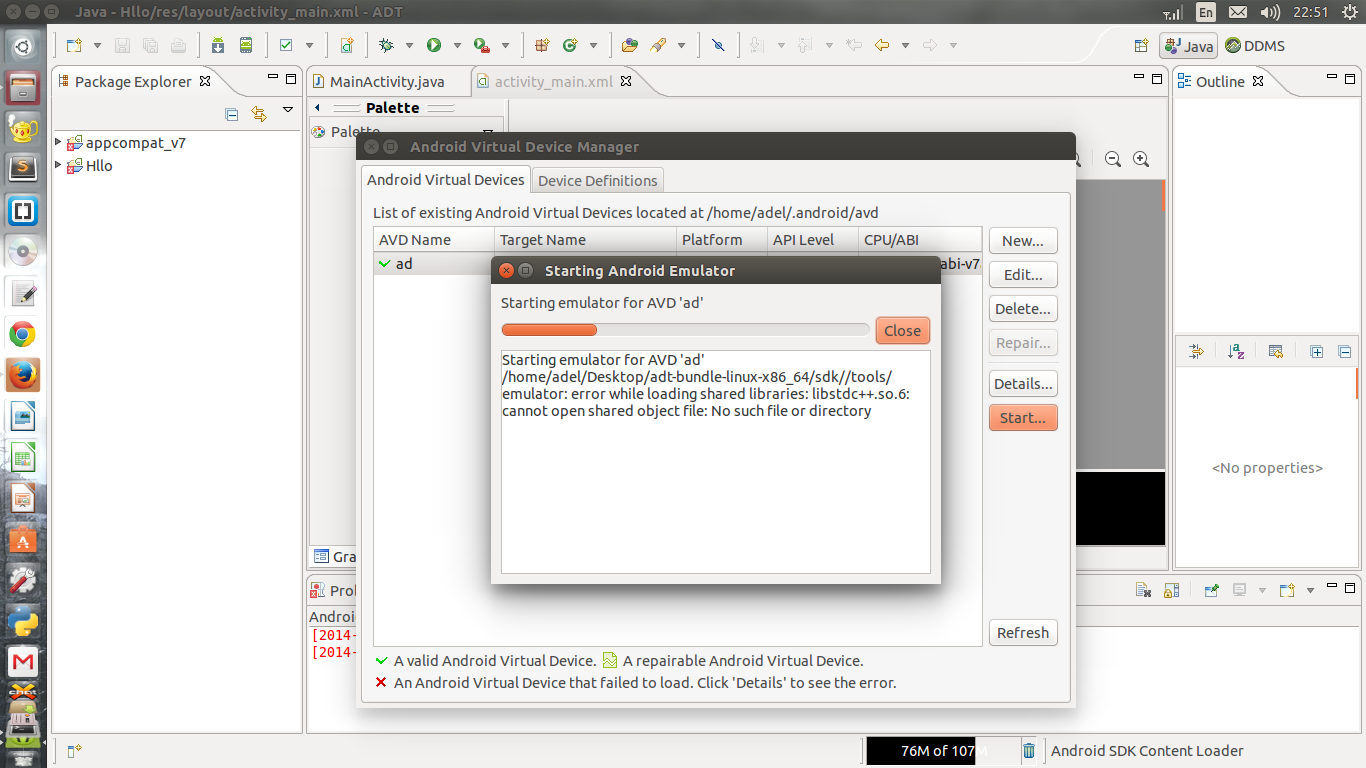Open the Package Explorer view menu arrow

pos(288,110)
